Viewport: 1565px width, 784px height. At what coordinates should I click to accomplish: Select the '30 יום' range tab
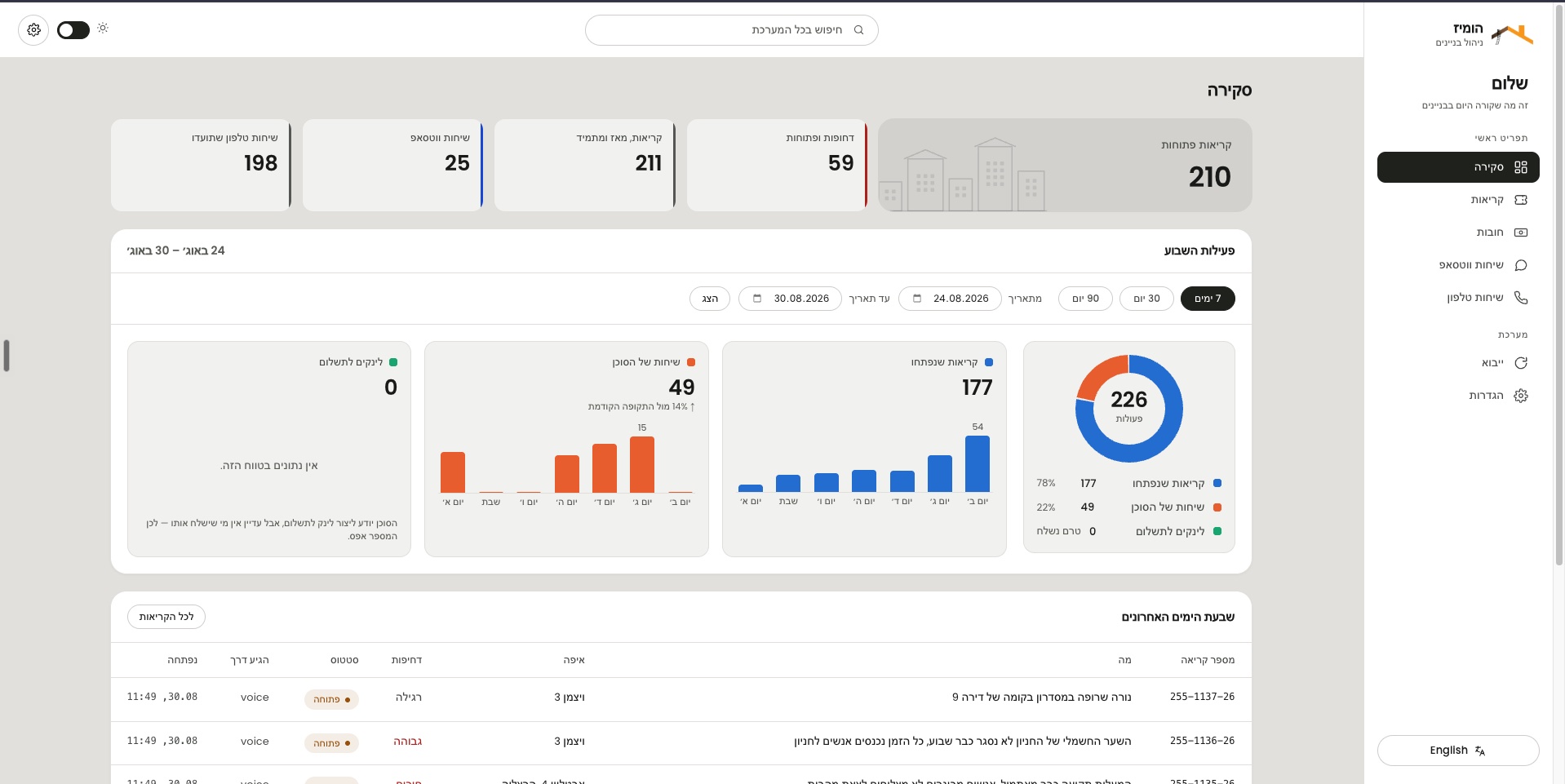pyautogui.click(x=1146, y=299)
